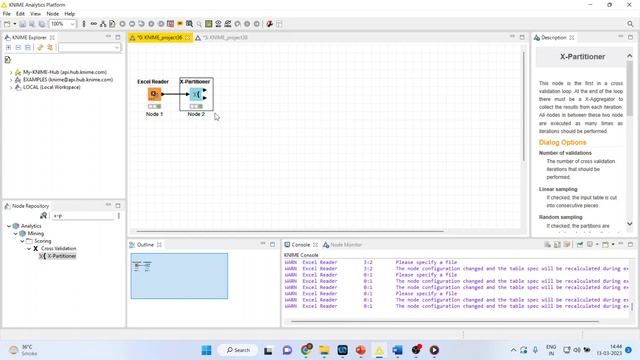Viewport: 640px width, 360px height.
Task: Click the Description panel scroll up arrow
Action: [629, 56]
